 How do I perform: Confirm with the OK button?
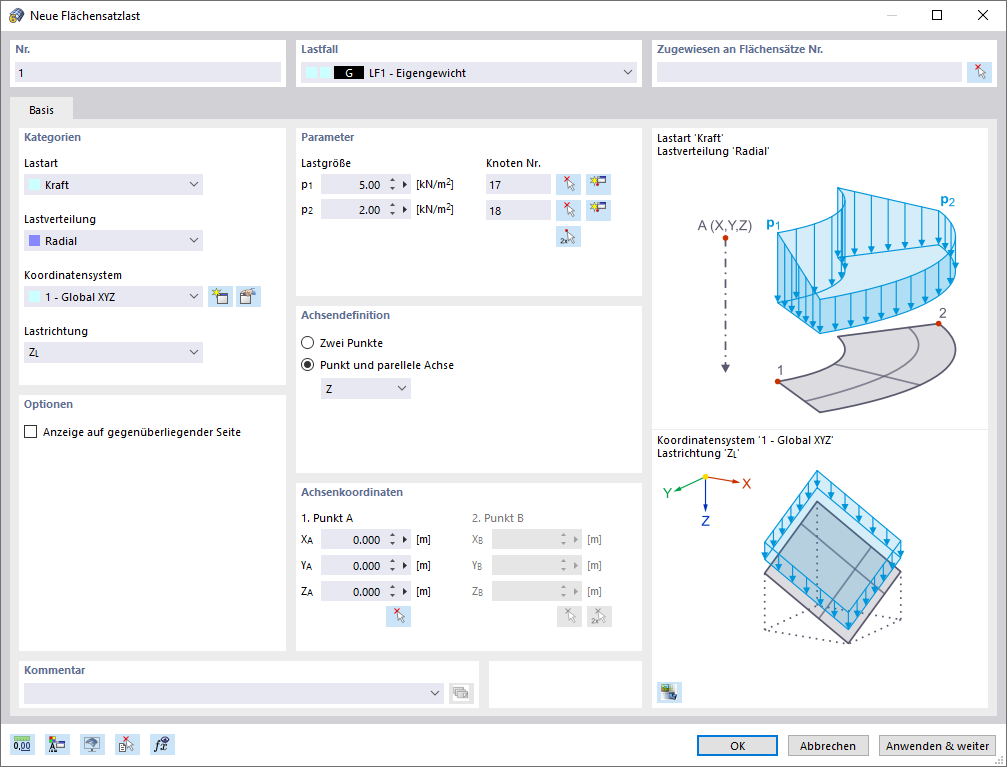pyautogui.click(x=737, y=746)
